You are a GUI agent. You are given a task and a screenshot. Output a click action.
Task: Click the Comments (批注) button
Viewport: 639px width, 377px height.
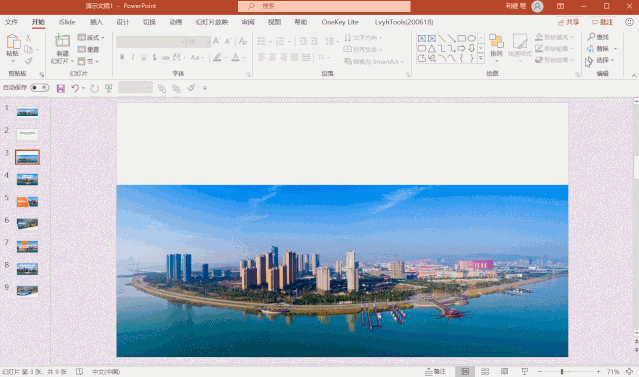pos(602,22)
